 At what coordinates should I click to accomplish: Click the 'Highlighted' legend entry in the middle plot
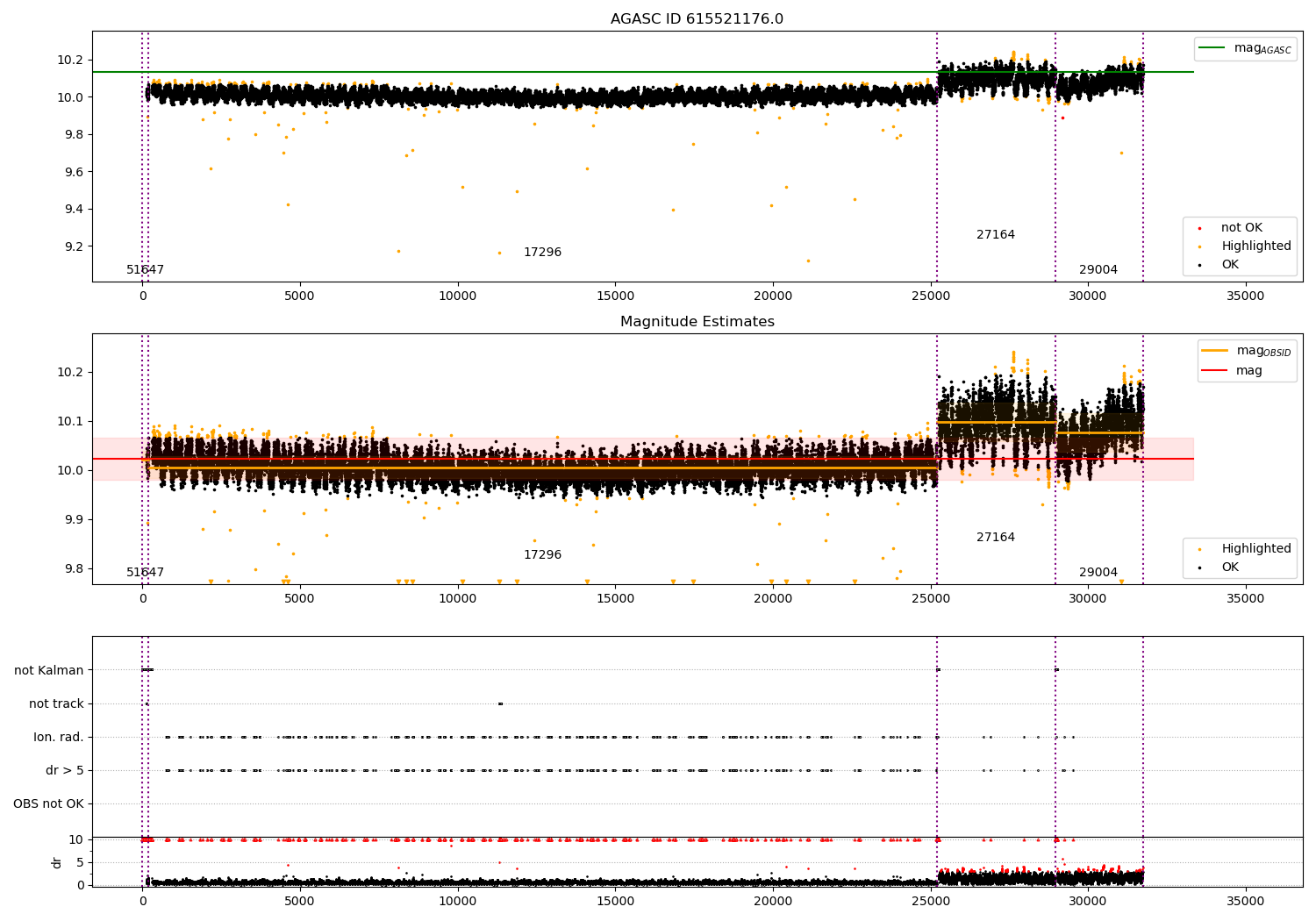1256,549
